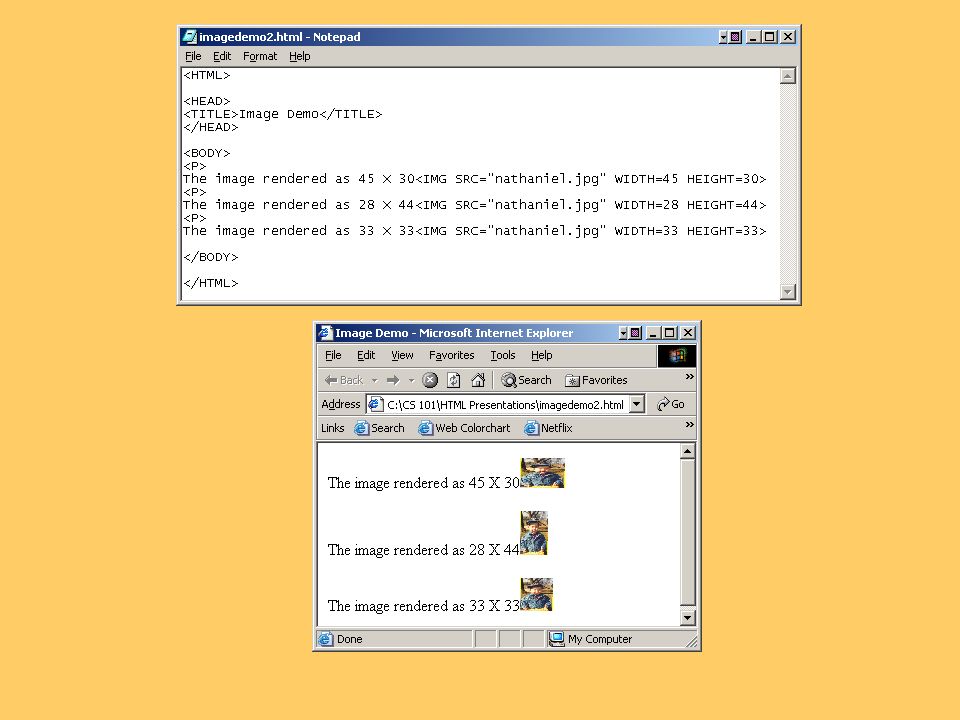
Task: Expand the Links bar overflow chevron
Action: click(689, 424)
